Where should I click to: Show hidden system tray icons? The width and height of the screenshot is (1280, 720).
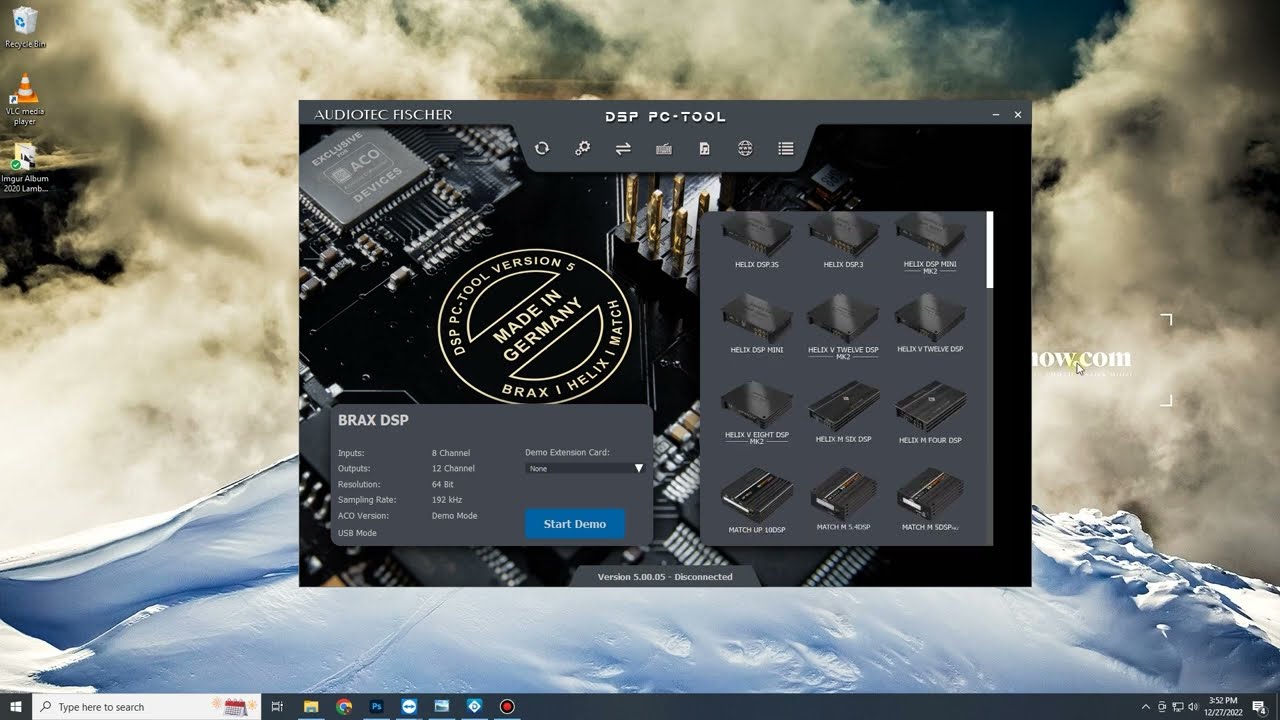pos(1146,707)
